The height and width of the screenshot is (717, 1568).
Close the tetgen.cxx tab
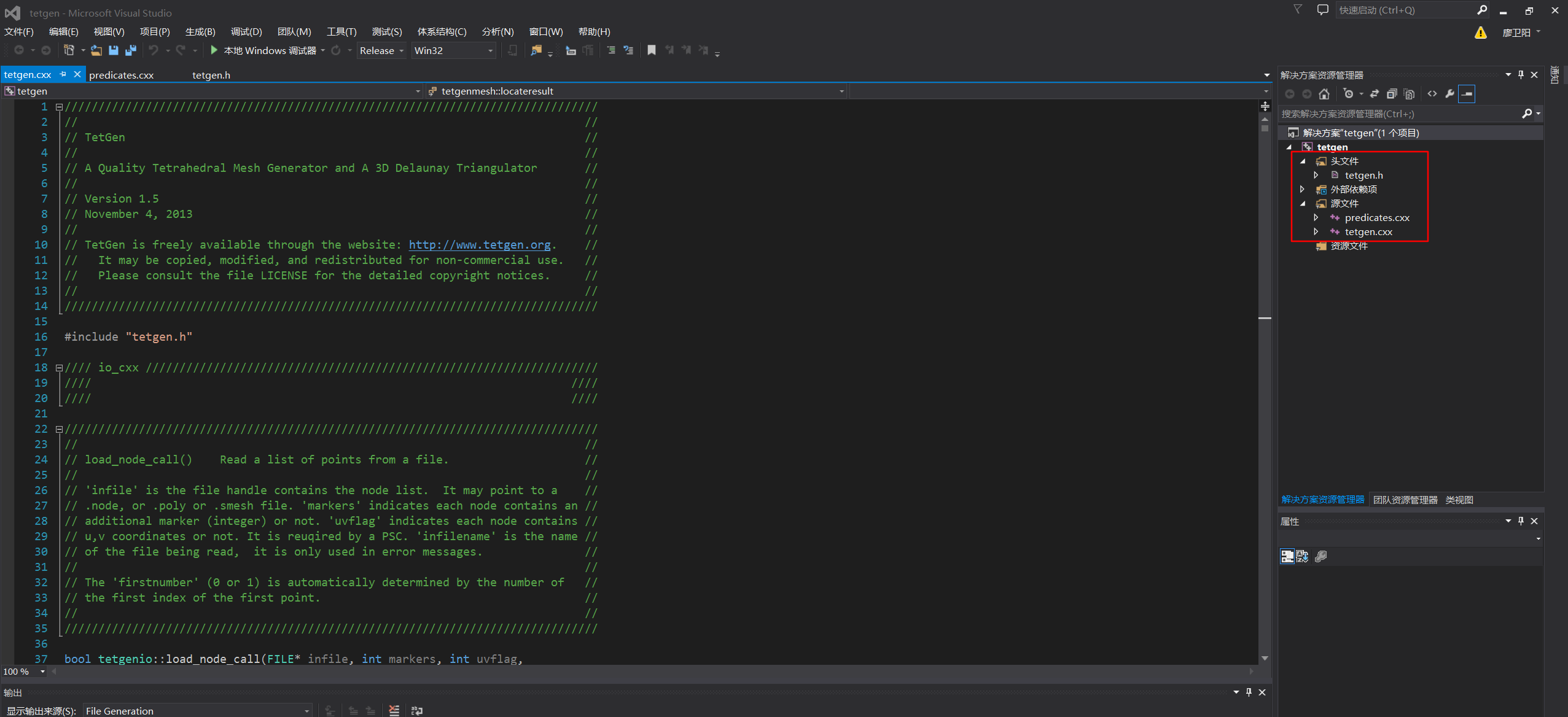click(77, 74)
